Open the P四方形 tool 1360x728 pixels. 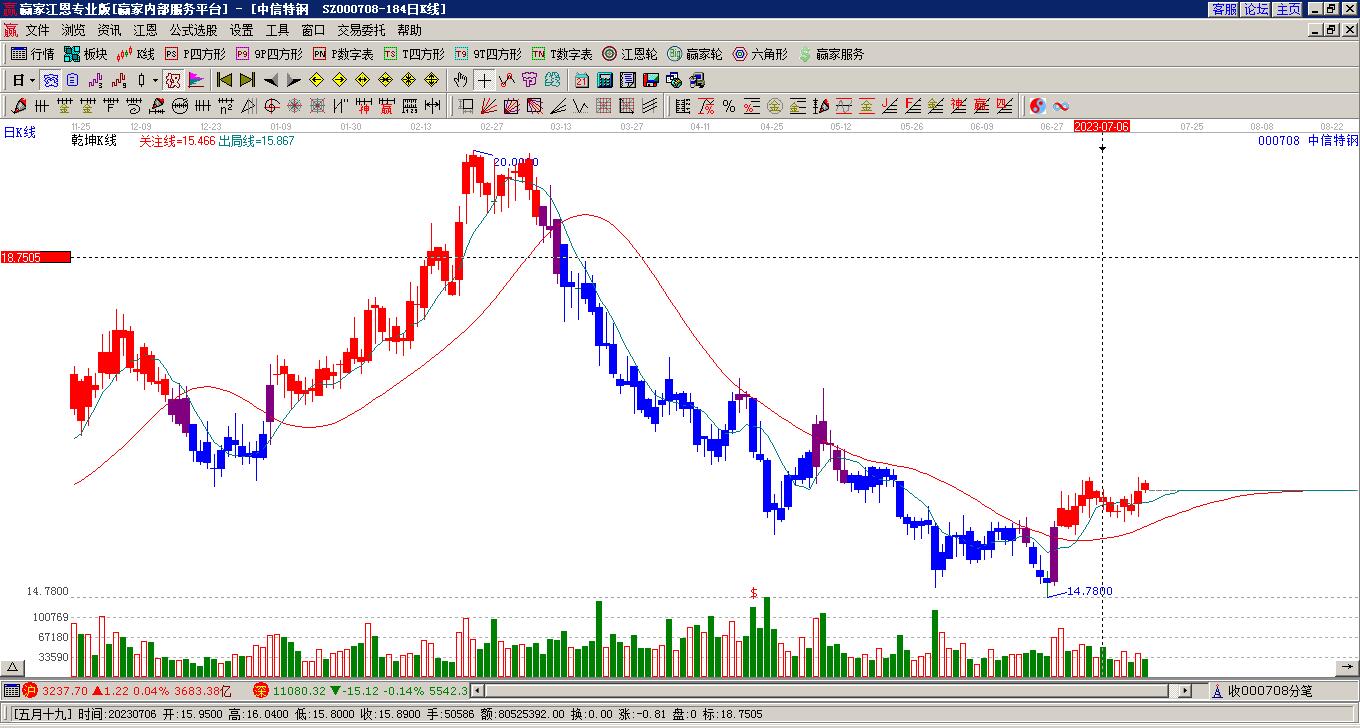coord(196,54)
